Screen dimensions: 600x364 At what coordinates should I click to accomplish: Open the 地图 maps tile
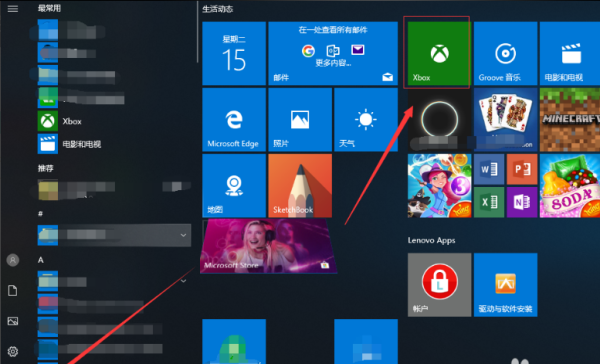click(234, 186)
